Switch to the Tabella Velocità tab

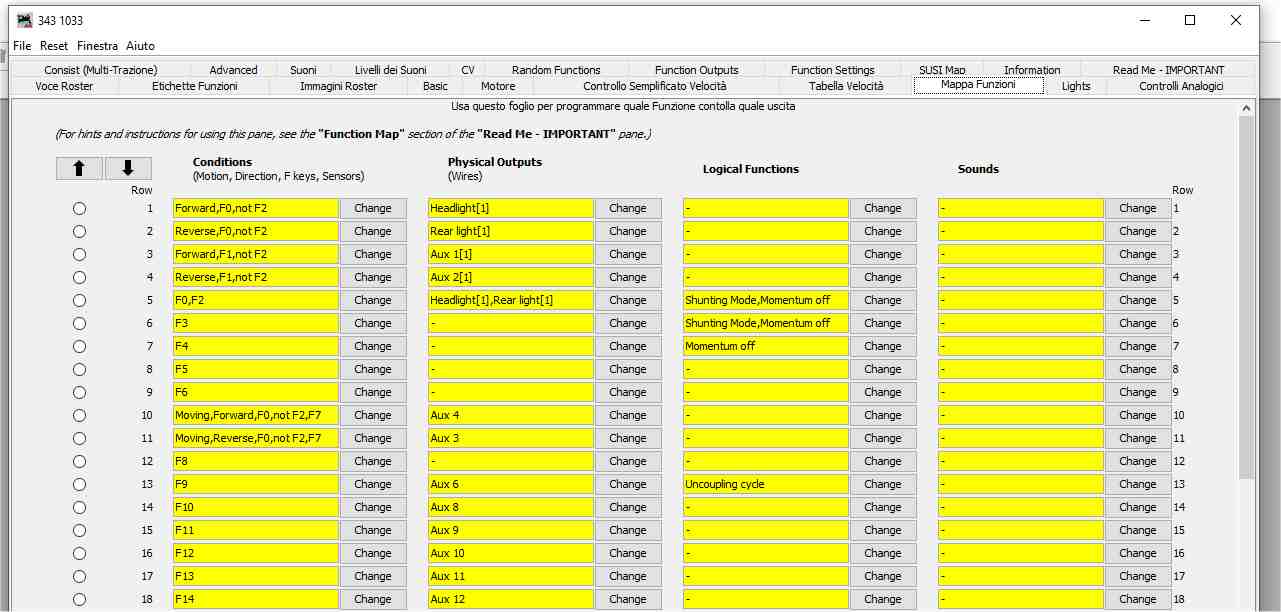846,86
